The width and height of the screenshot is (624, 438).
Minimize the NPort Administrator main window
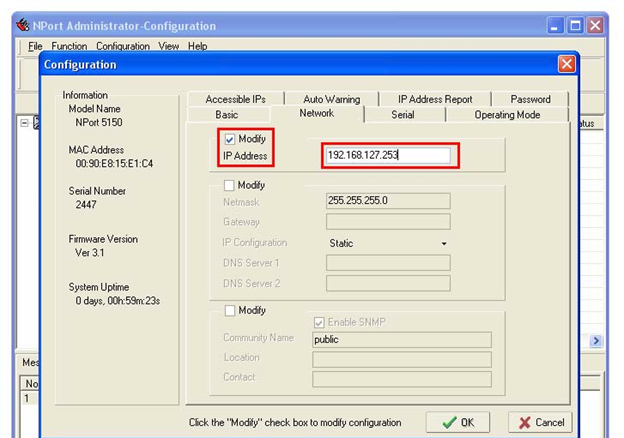tap(555, 26)
